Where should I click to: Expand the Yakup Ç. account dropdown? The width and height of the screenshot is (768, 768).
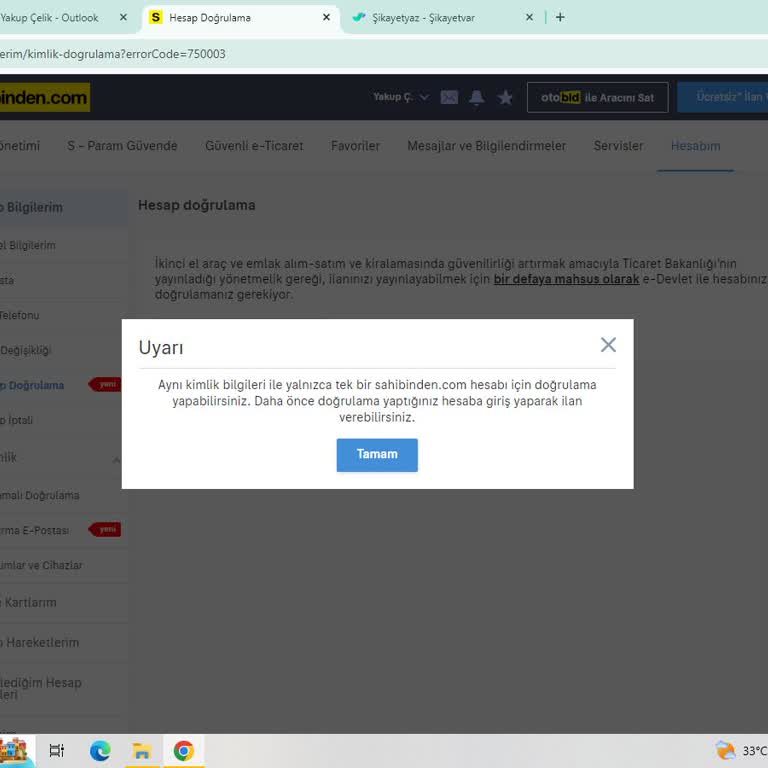(x=400, y=97)
